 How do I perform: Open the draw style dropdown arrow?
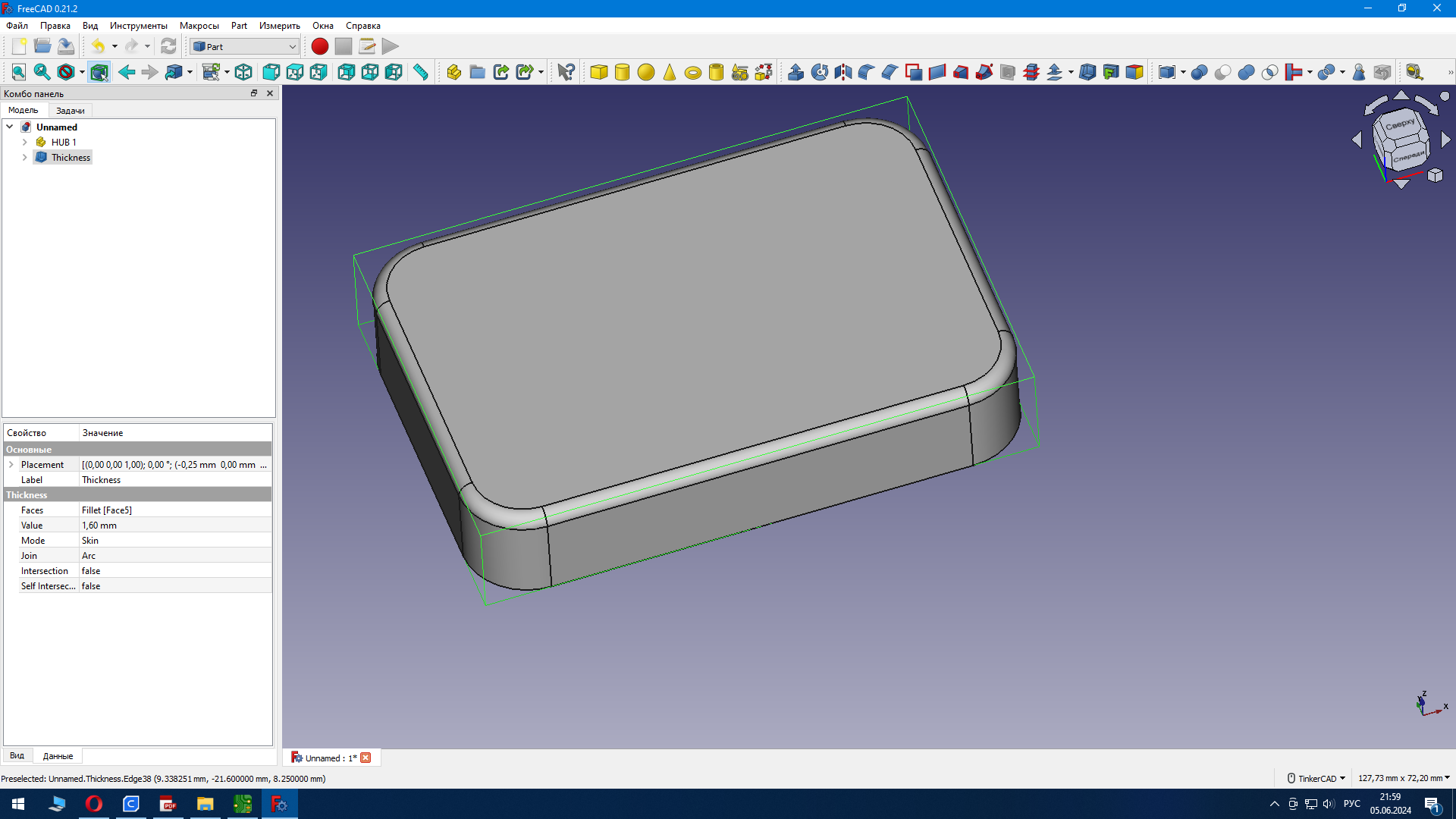(x=82, y=72)
